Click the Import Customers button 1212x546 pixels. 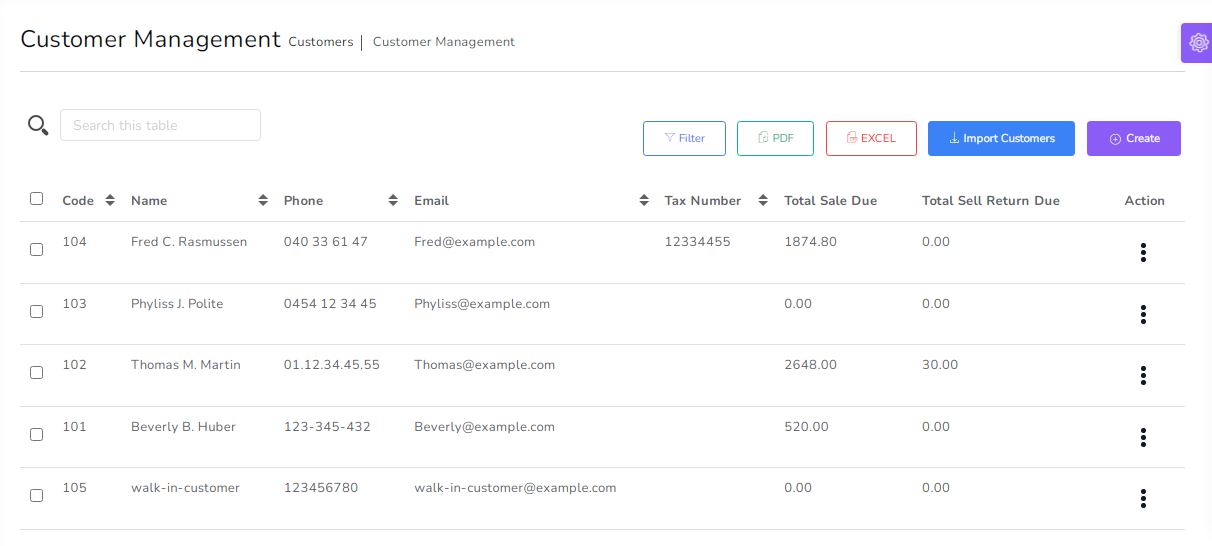(1001, 139)
